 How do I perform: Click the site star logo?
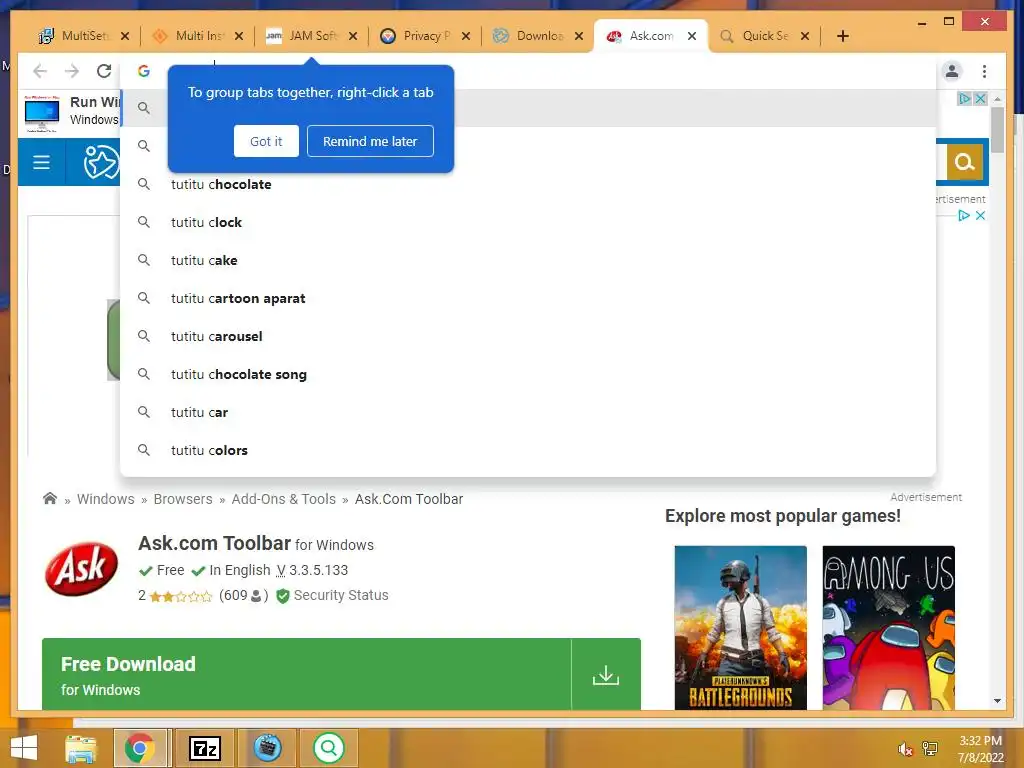coord(101,162)
